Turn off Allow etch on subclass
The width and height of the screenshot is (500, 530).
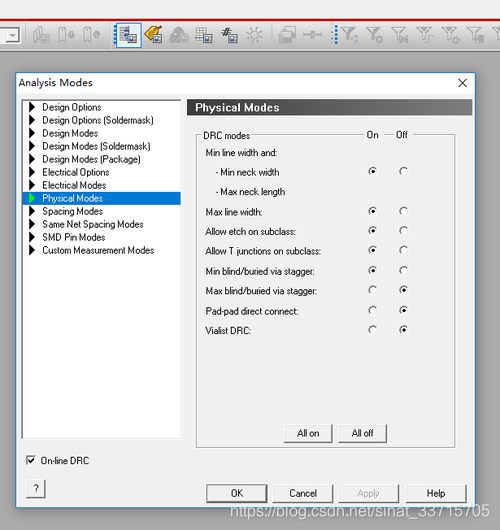[x=403, y=231]
